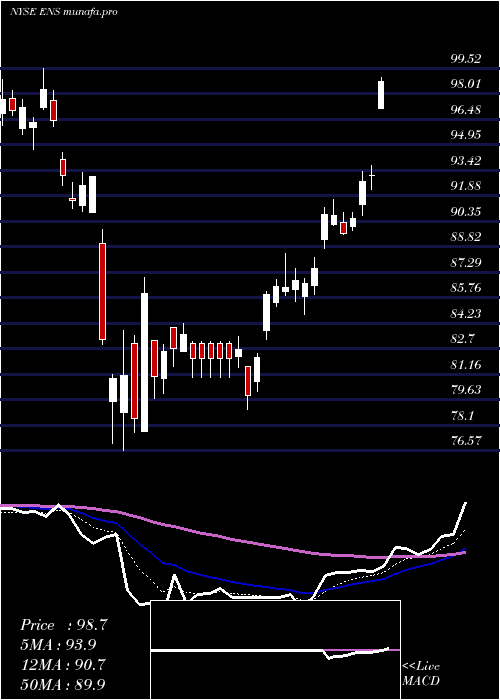
Task: Click the Price : 98.7 readout
Action: pyautogui.click(x=64, y=625)
